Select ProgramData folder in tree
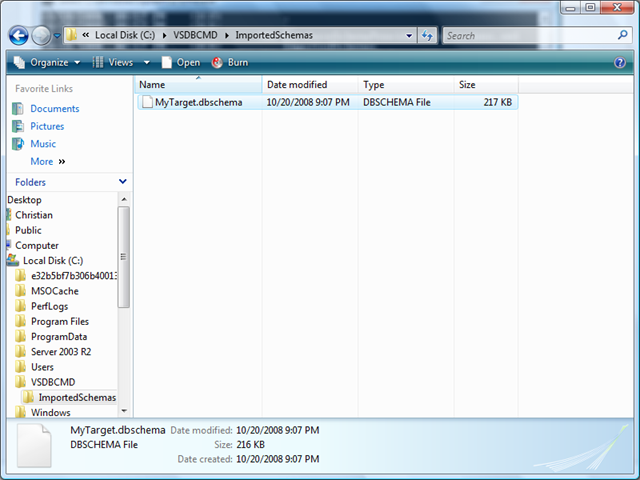The image size is (640, 480). (59, 337)
